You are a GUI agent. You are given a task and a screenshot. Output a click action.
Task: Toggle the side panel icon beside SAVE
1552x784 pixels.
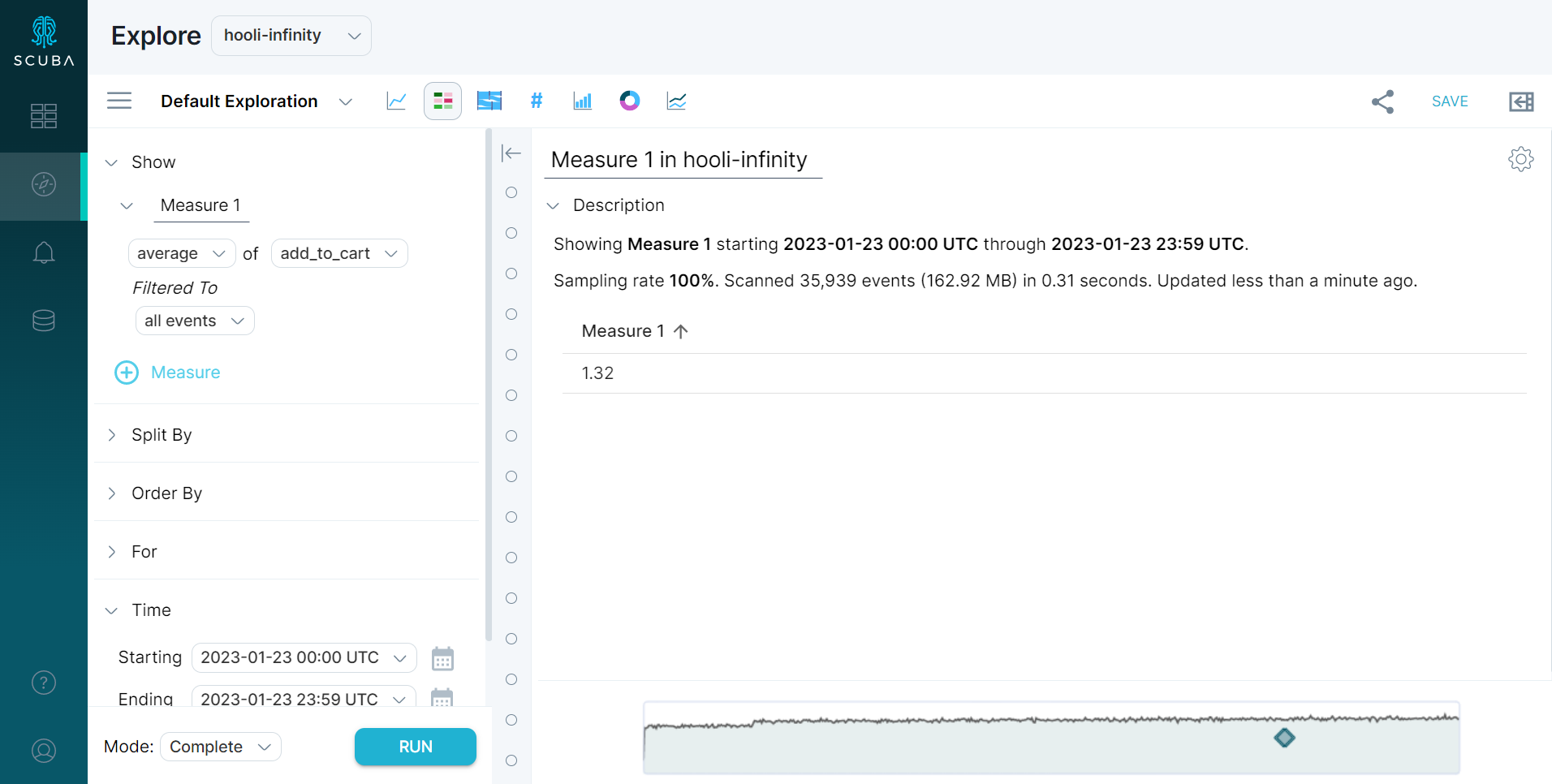click(1521, 101)
